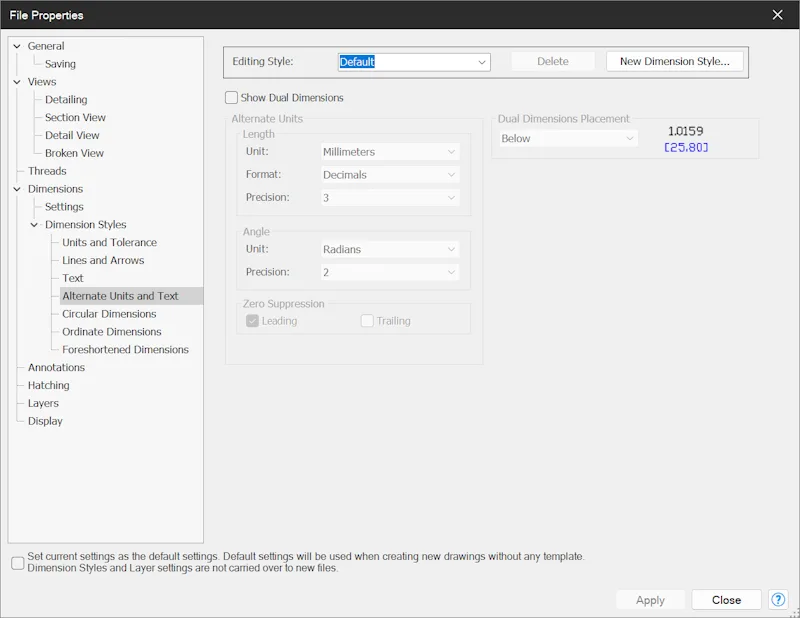Check Set current settings as default
The height and width of the screenshot is (618, 800).
click(18, 563)
